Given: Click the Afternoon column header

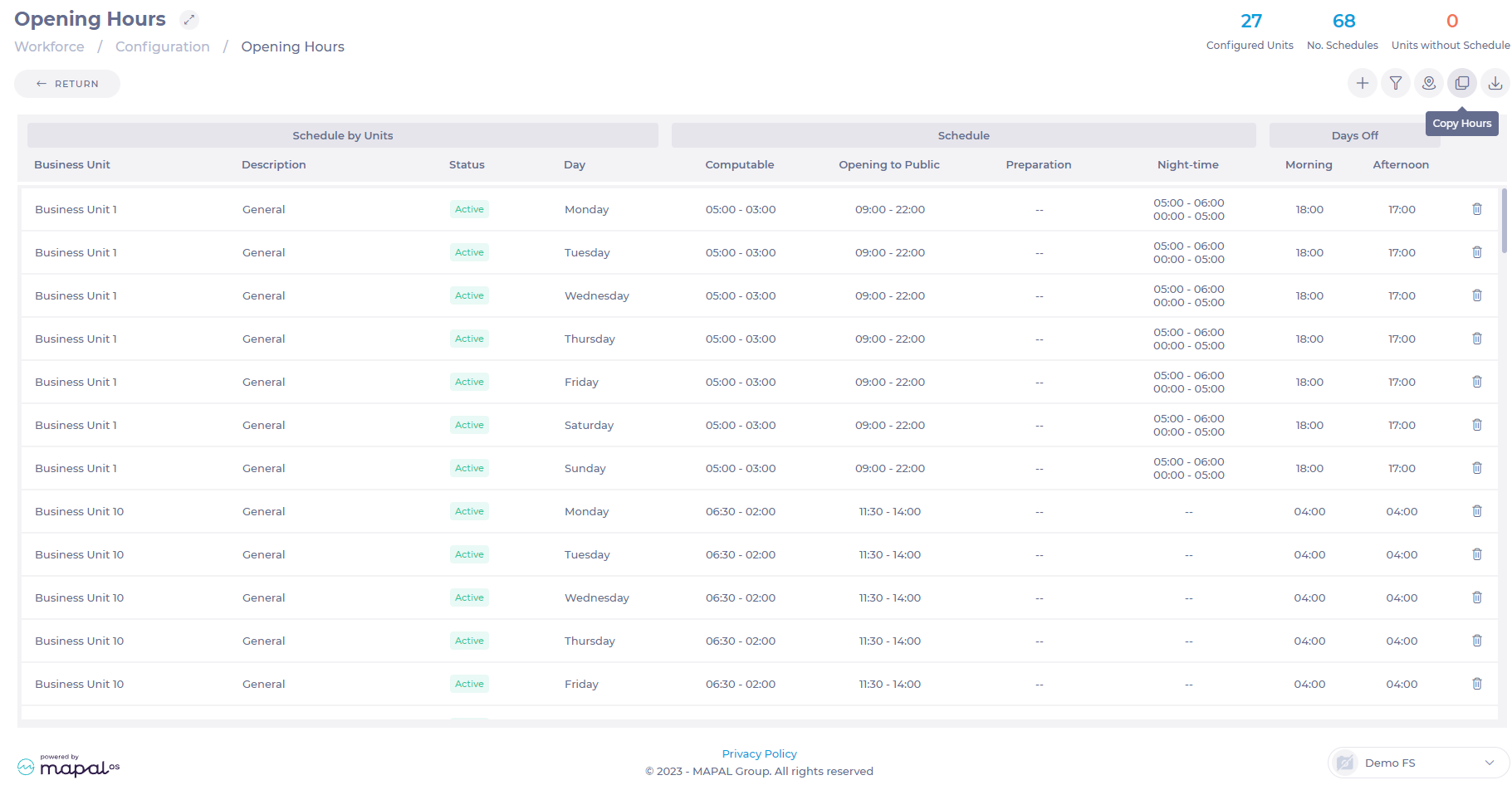Looking at the screenshot, I should click(x=1401, y=164).
